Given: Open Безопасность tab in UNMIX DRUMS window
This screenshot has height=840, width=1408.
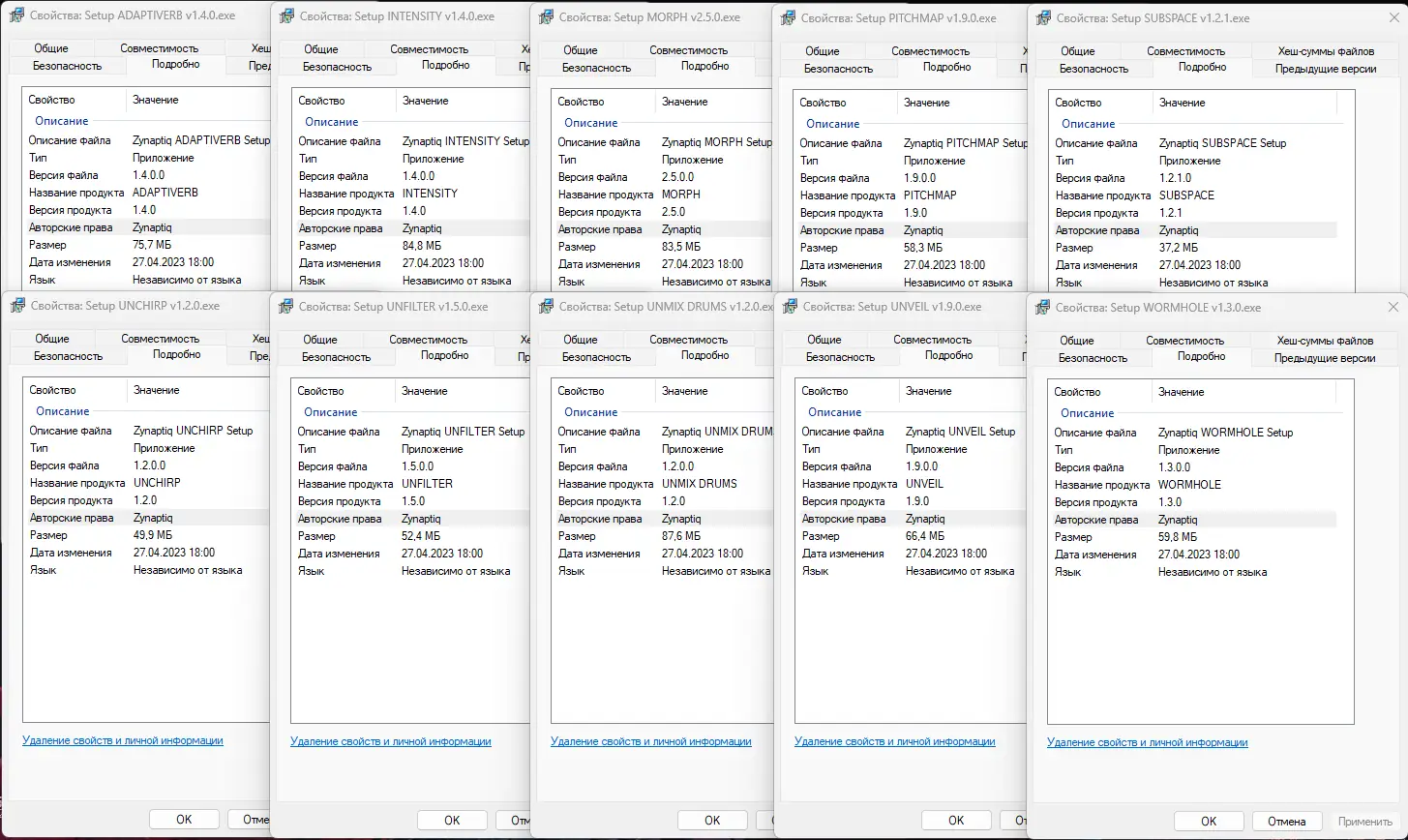Looking at the screenshot, I should [x=597, y=357].
